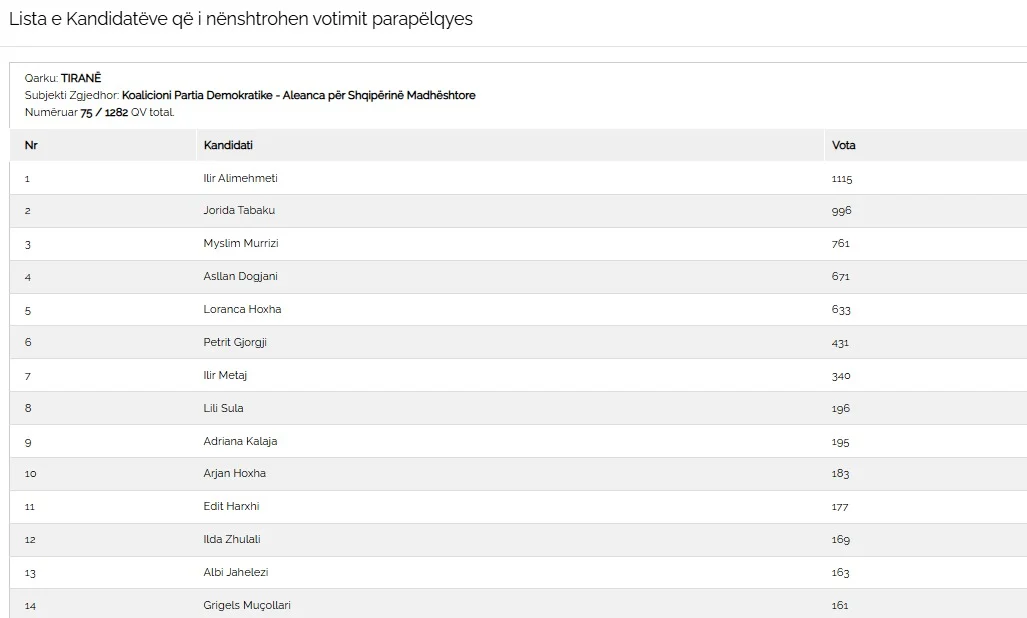Click Arjan Hoxha candidate name
1027x618 pixels.
point(234,473)
